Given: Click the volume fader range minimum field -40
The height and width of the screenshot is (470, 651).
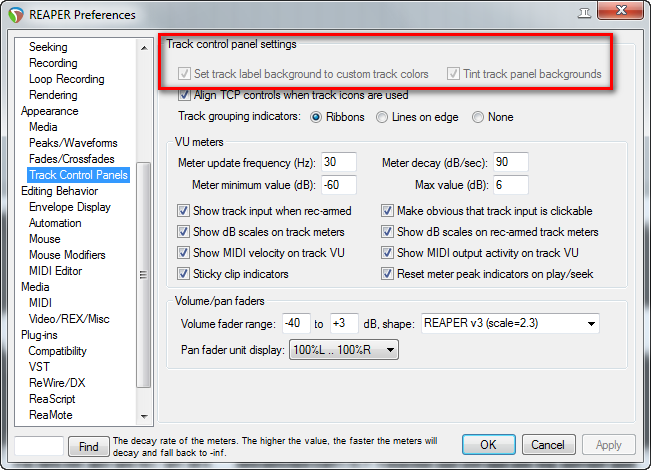Looking at the screenshot, I should pyautogui.click(x=296, y=323).
